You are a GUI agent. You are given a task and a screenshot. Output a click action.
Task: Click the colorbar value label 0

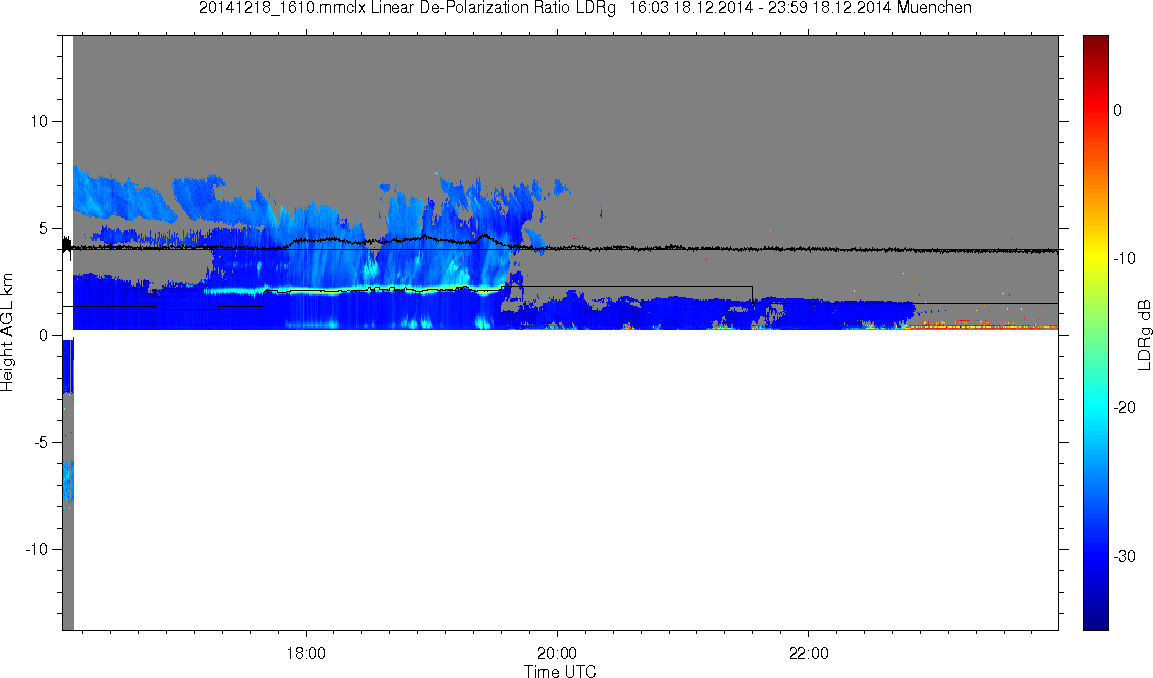1118,110
